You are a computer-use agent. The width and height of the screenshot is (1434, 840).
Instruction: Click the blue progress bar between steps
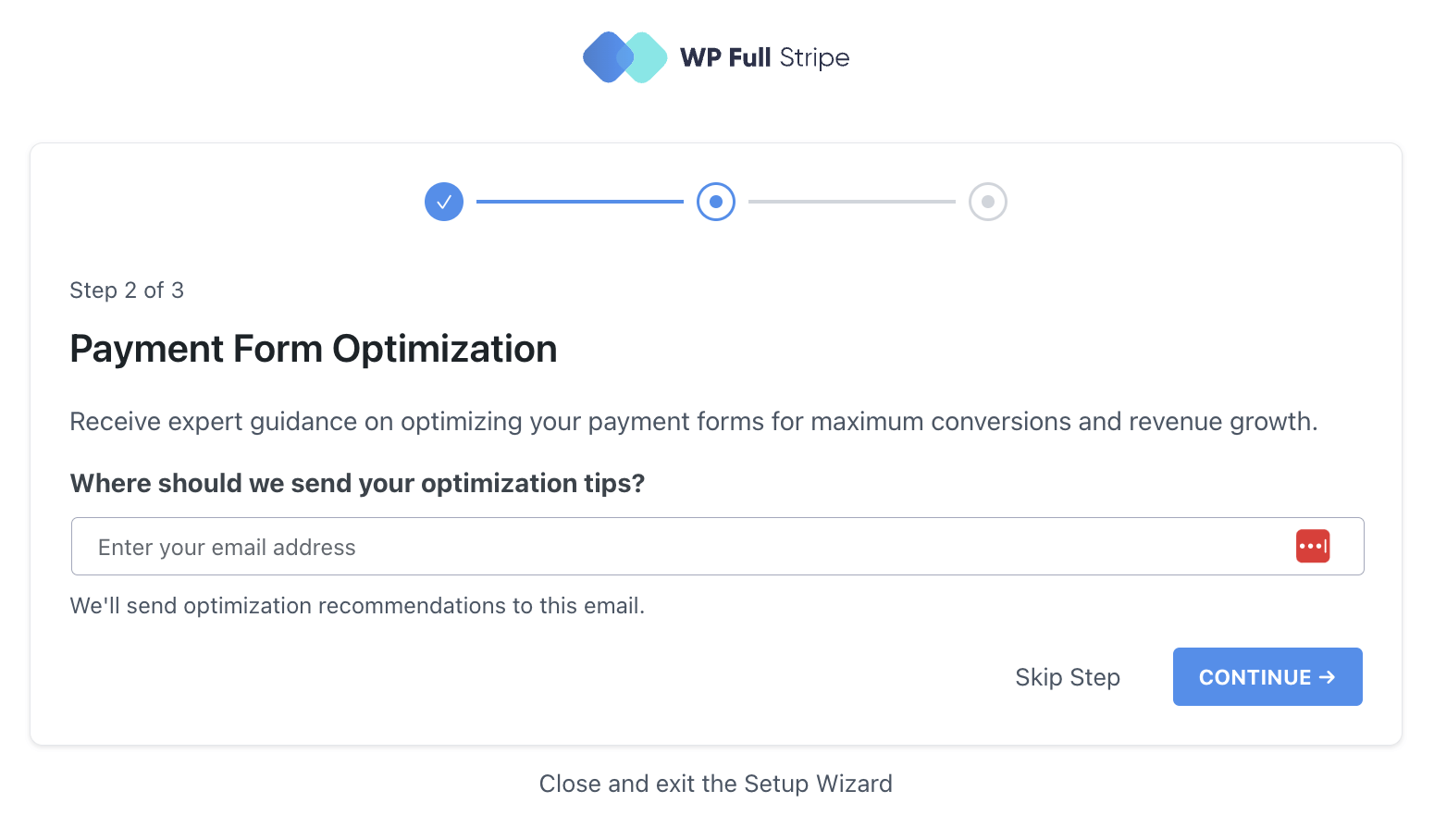click(579, 201)
